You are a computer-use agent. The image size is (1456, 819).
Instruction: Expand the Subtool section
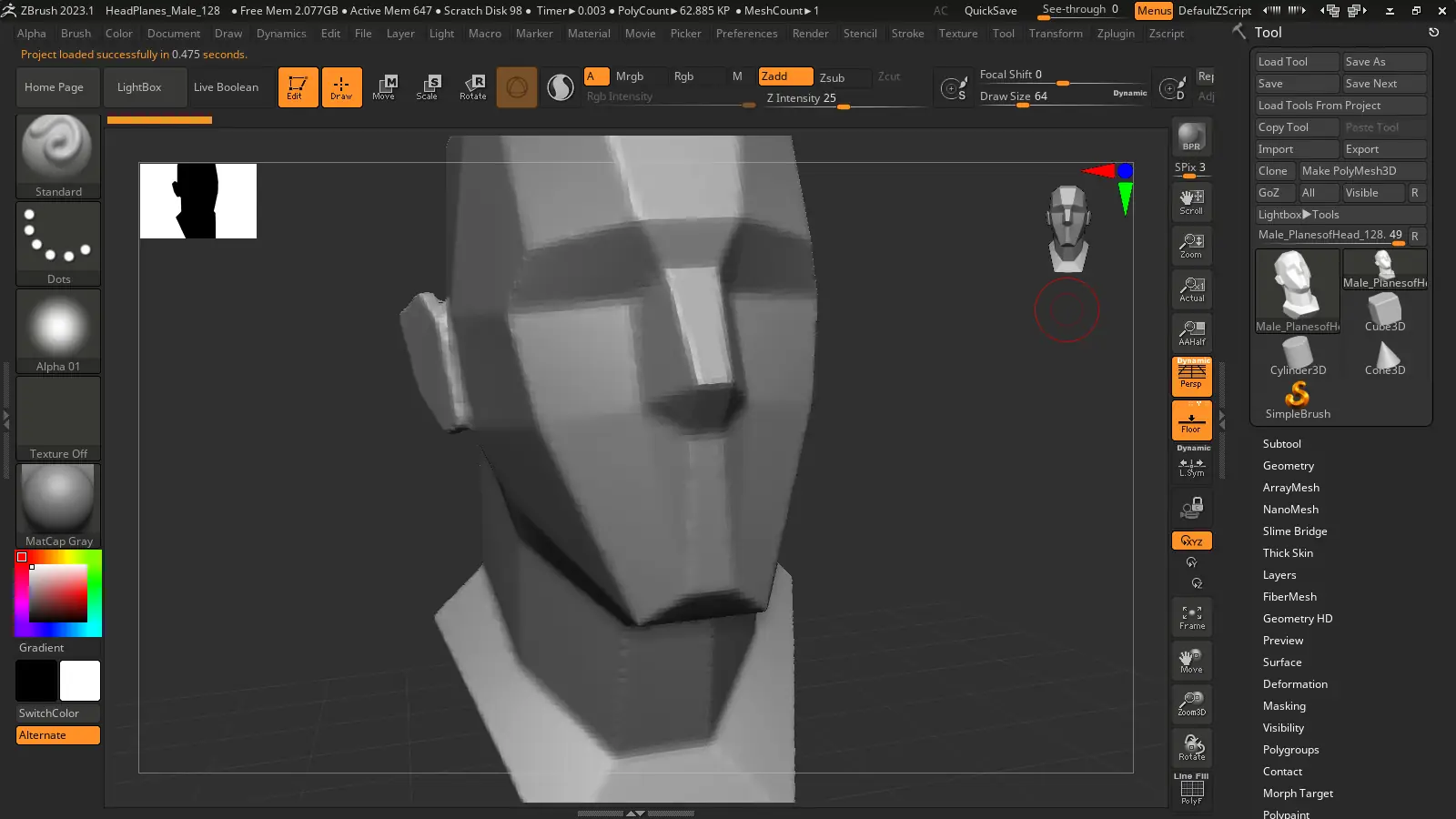point(1281,444)
